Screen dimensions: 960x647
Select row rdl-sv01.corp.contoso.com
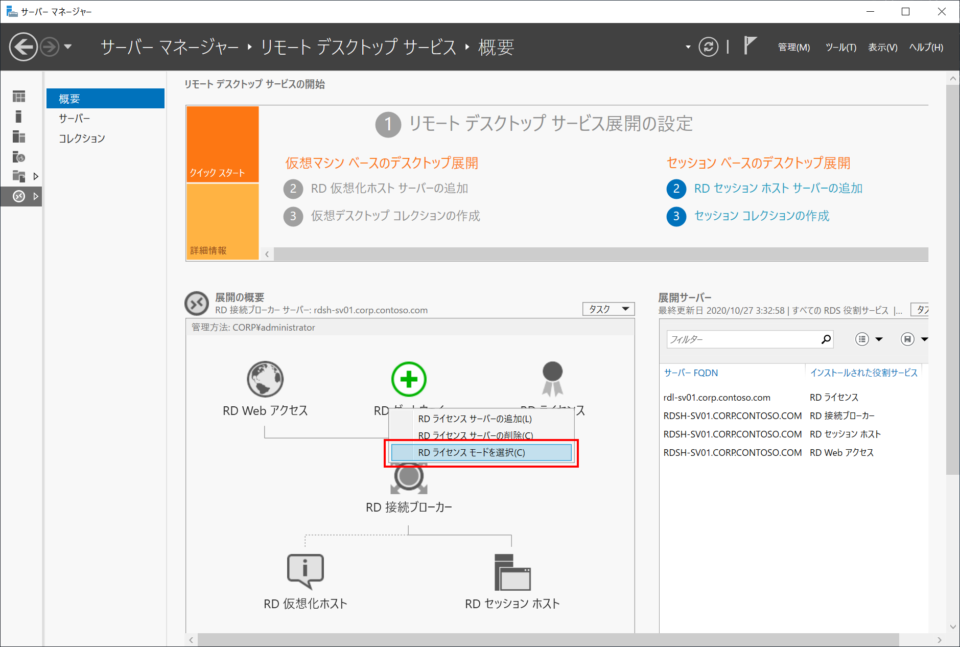793,397
